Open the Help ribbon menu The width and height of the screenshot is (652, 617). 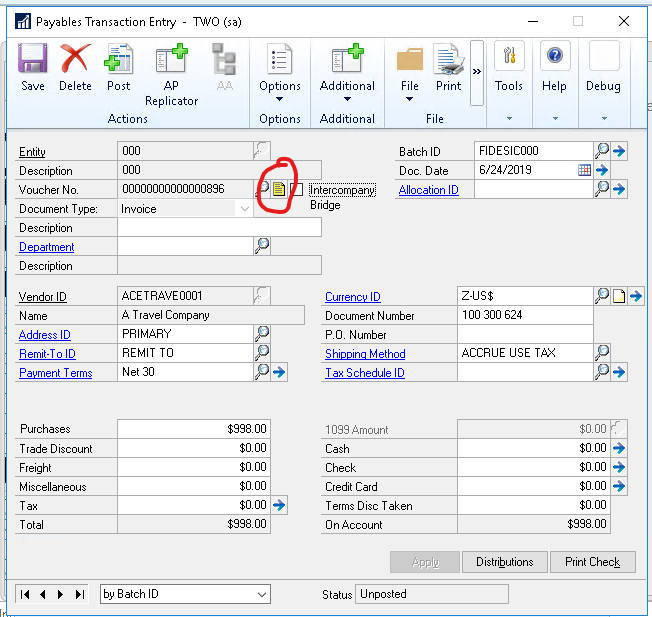point(555,67)
